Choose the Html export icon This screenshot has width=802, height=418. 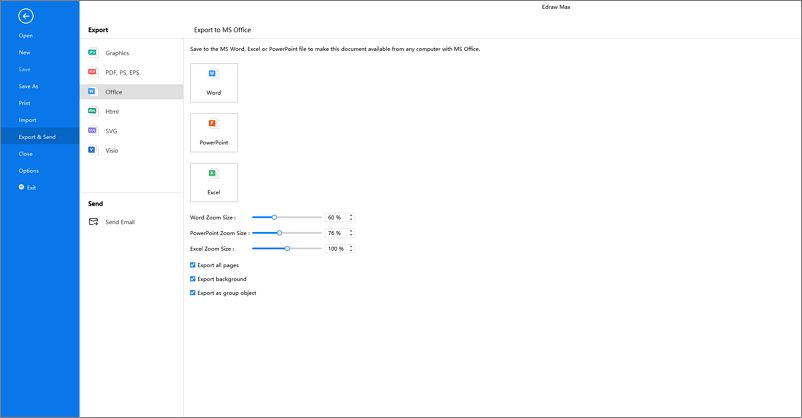[x=93, y=111]
